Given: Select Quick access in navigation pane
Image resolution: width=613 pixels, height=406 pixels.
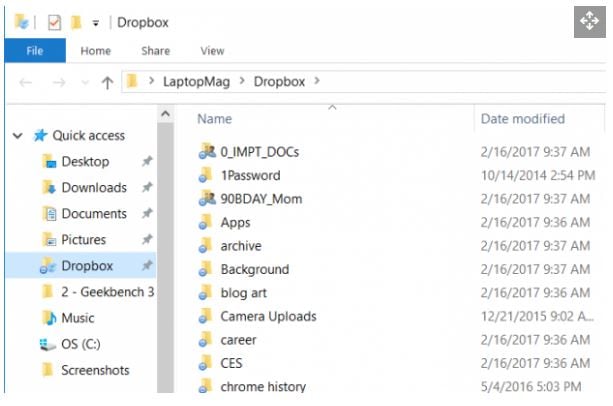Looking at the screenshot, I should click(89, 136).
